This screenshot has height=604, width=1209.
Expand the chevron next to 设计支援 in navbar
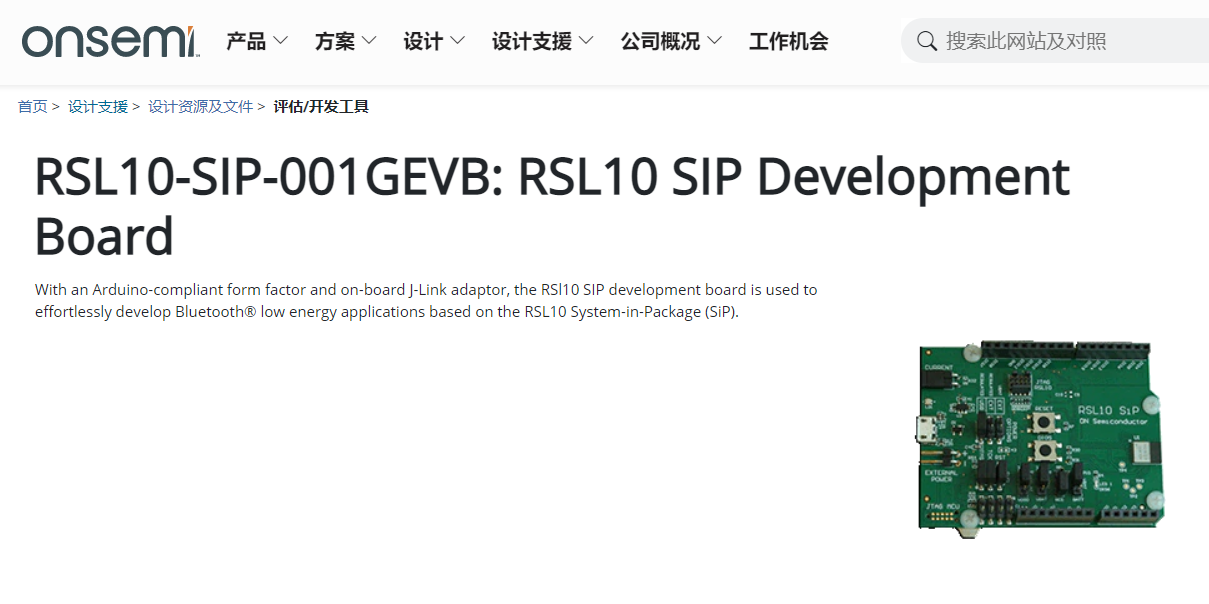tap(586, 41)
